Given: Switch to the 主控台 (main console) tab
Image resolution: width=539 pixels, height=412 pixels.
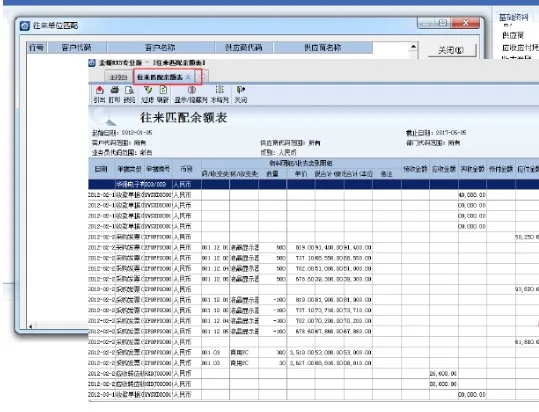Looking at the screenshot, I should pyautogui.click(x=119, y=77).
